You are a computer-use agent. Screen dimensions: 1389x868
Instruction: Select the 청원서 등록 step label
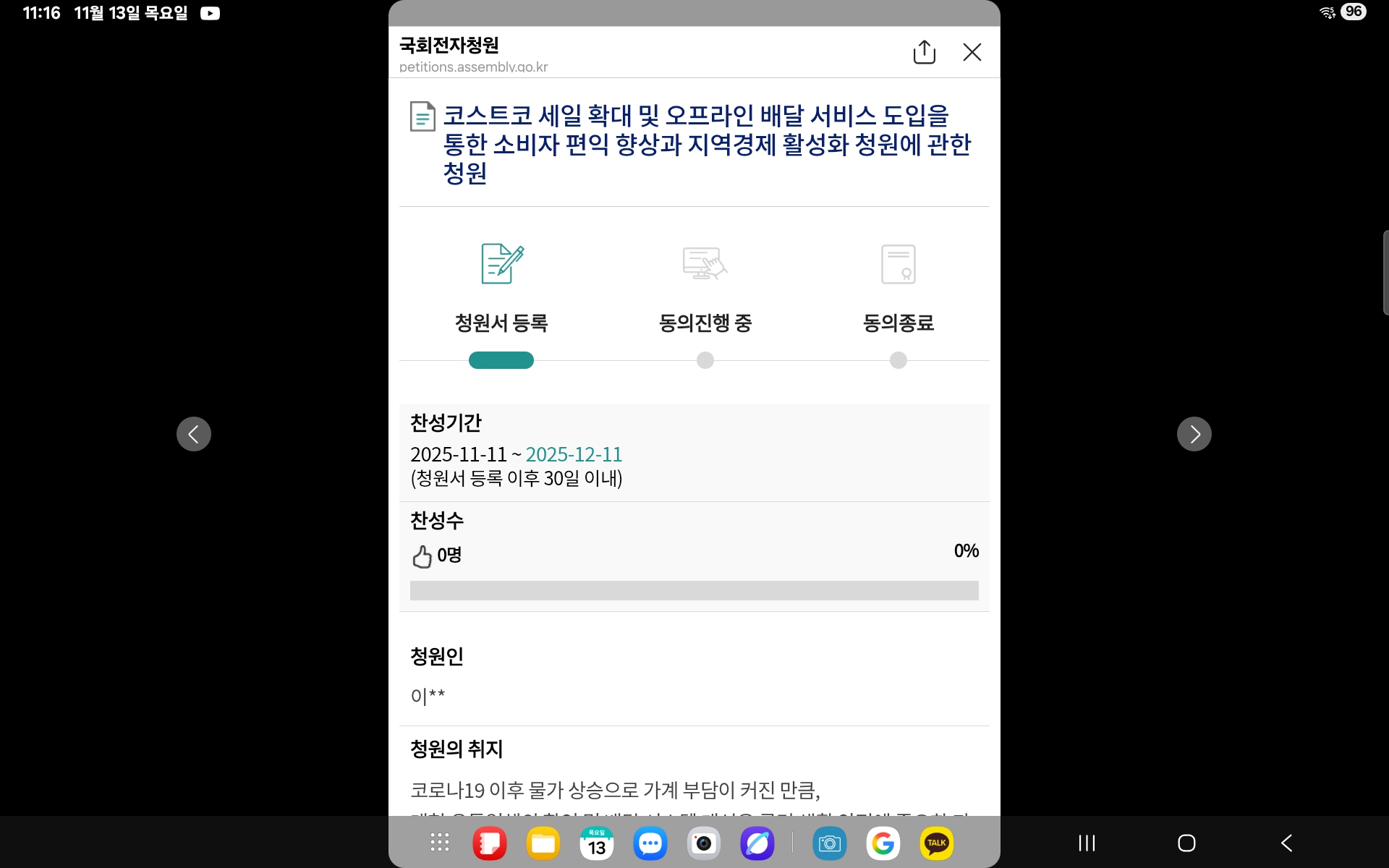click(x=501, y=323)
